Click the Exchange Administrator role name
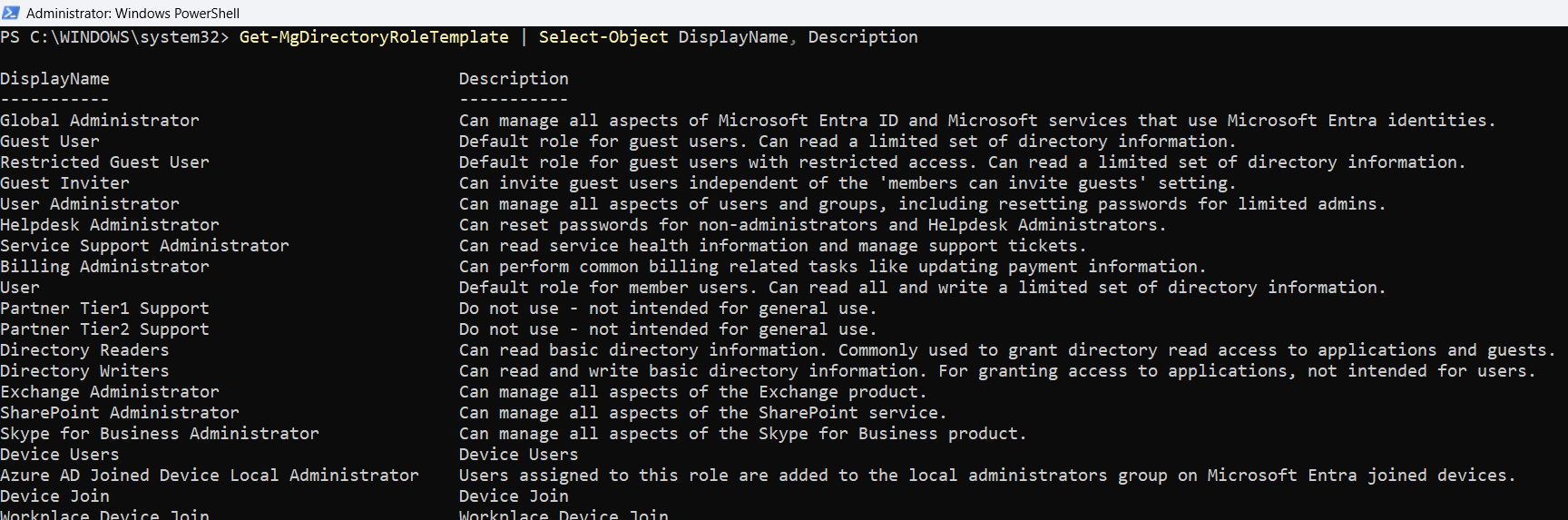Viewport: 1568px width, 520px height. tap(110, 392)
